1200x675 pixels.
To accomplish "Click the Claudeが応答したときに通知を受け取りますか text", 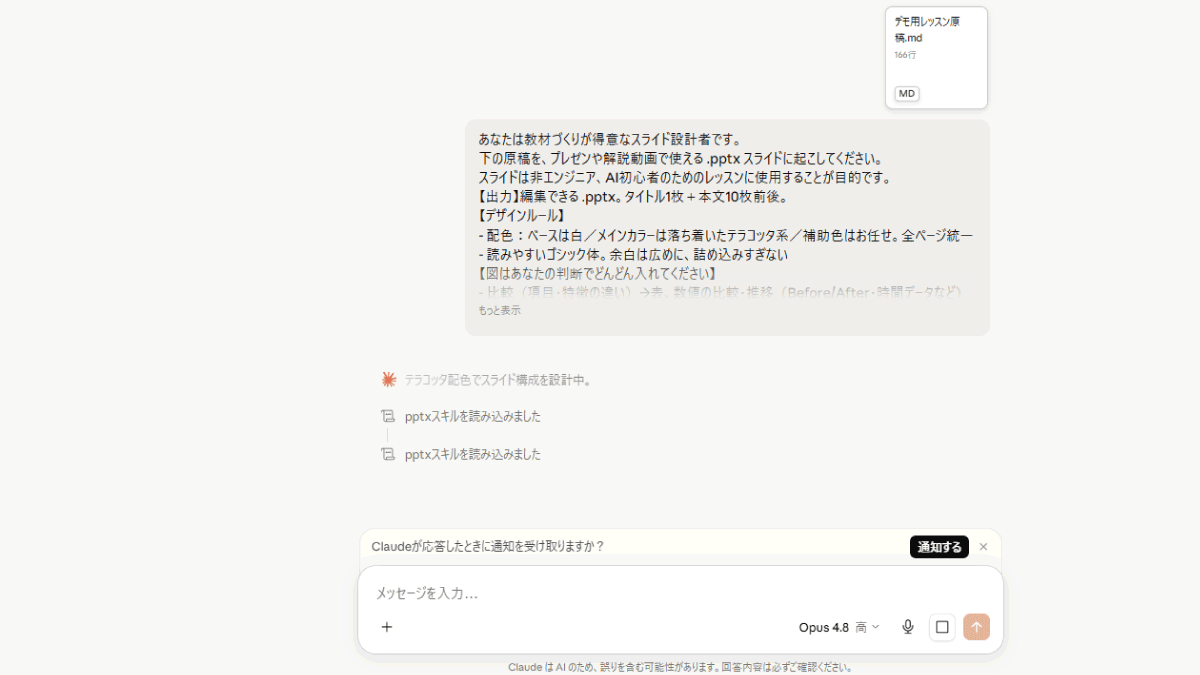I will click(488, 547).
